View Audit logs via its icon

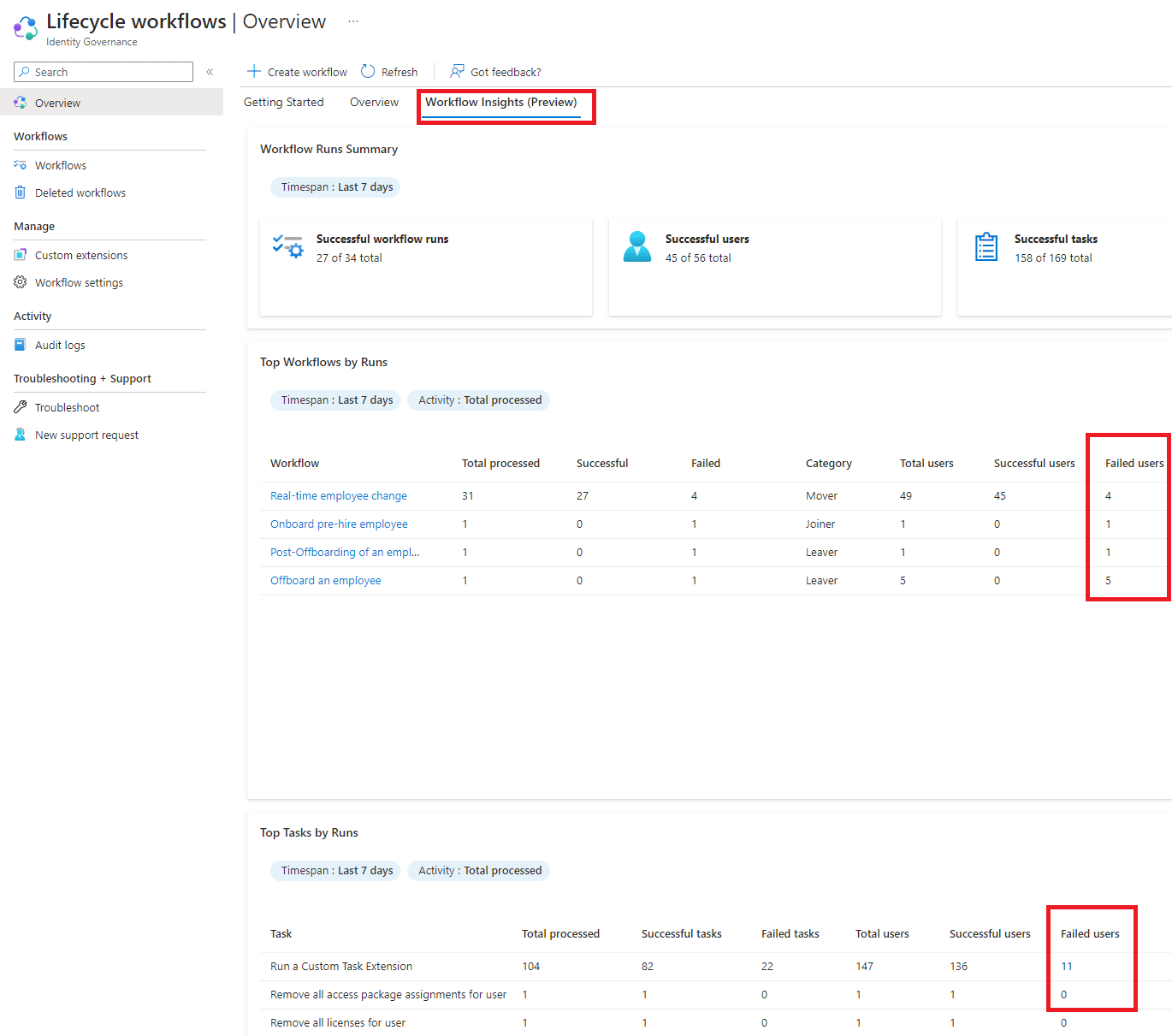click(21, 344)
